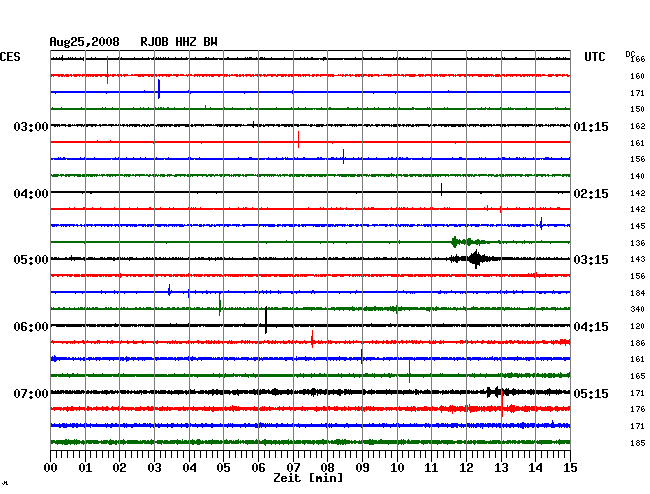
Task: Click the 05:15 UTC time label
Action: click(591, 393)
